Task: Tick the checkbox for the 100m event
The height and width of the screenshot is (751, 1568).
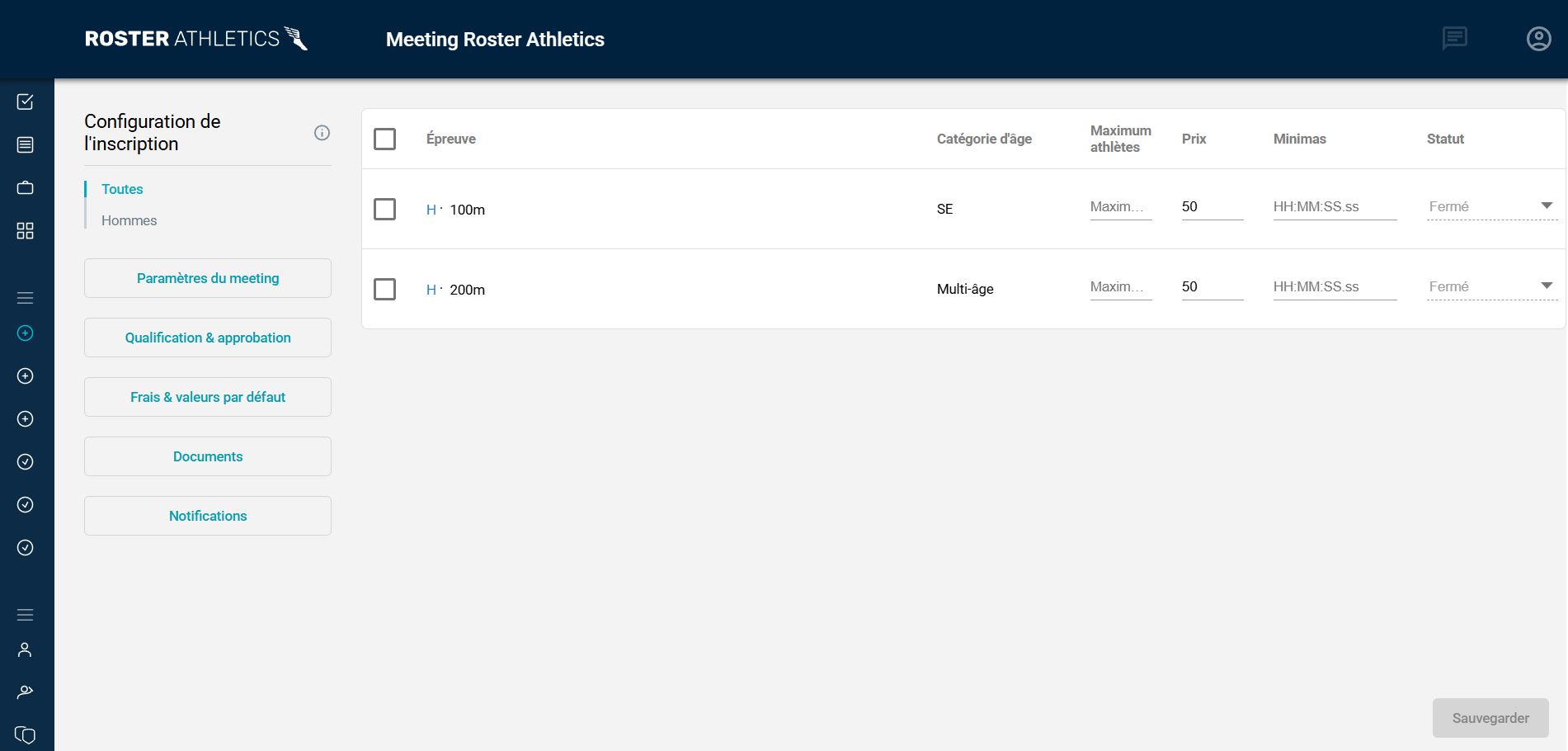Action: 384,209
